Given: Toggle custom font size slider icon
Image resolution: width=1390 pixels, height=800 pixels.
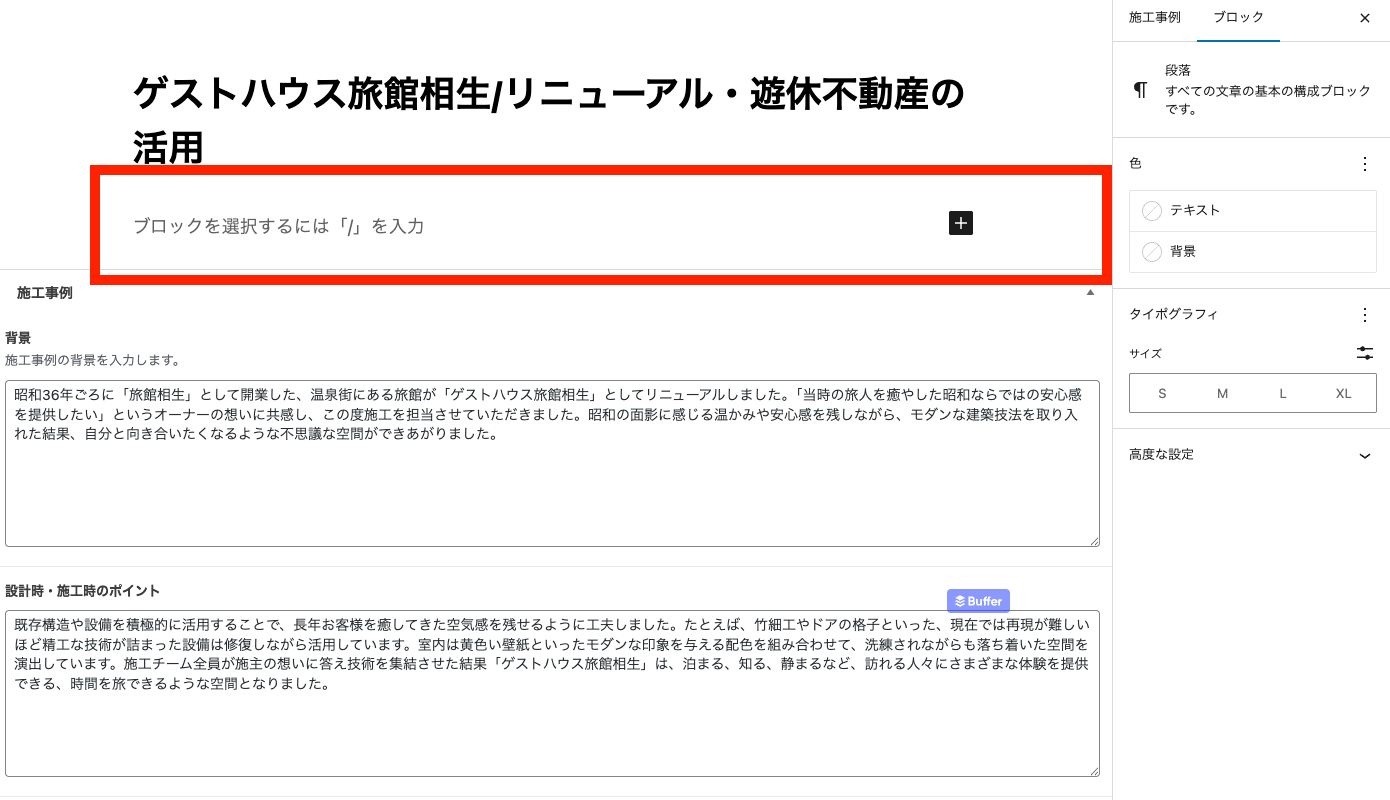Looking at the screenshot, I should pyautogui.click(x=1365, y=353).
